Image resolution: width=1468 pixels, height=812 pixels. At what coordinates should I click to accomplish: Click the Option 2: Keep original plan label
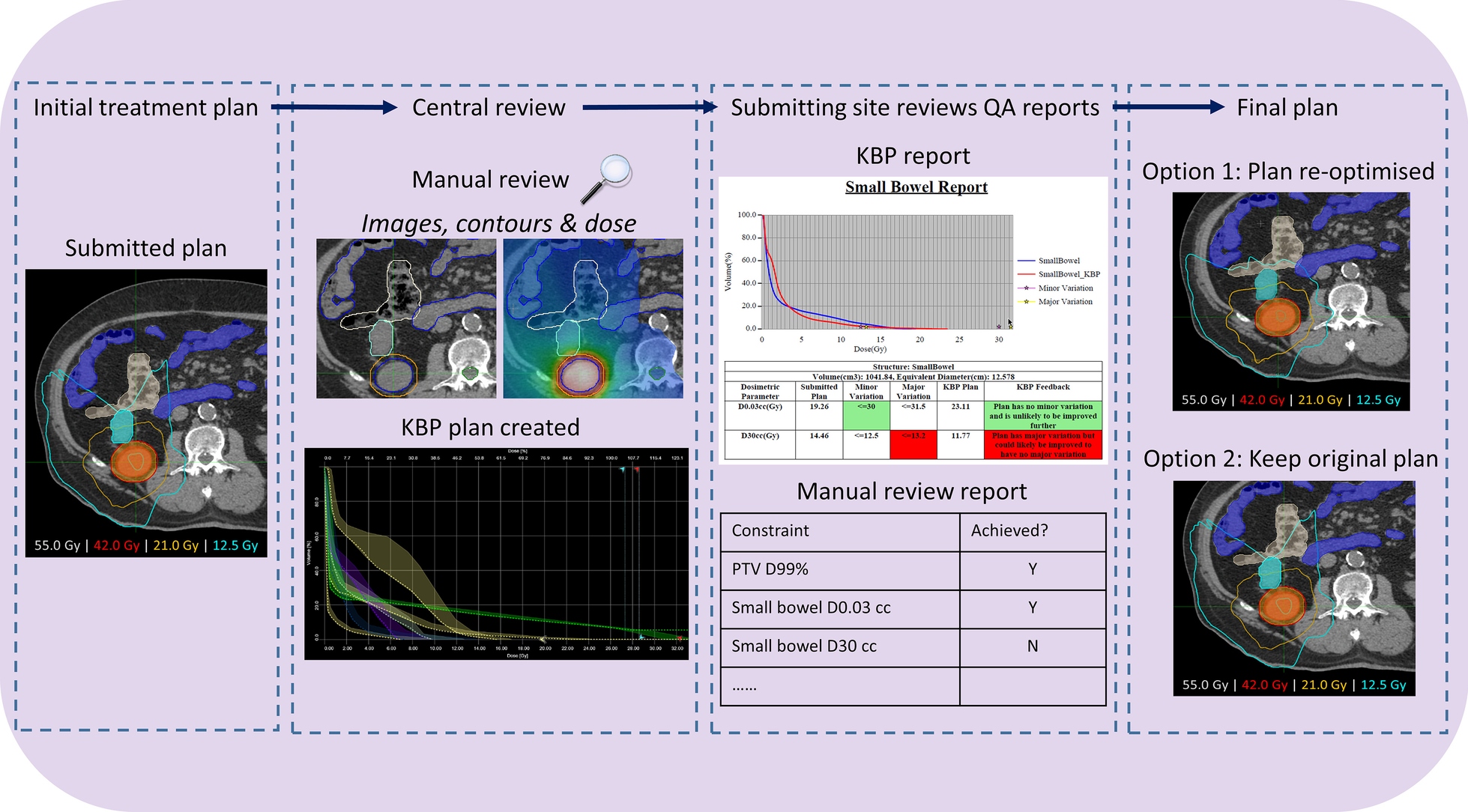click(1290, 459)
